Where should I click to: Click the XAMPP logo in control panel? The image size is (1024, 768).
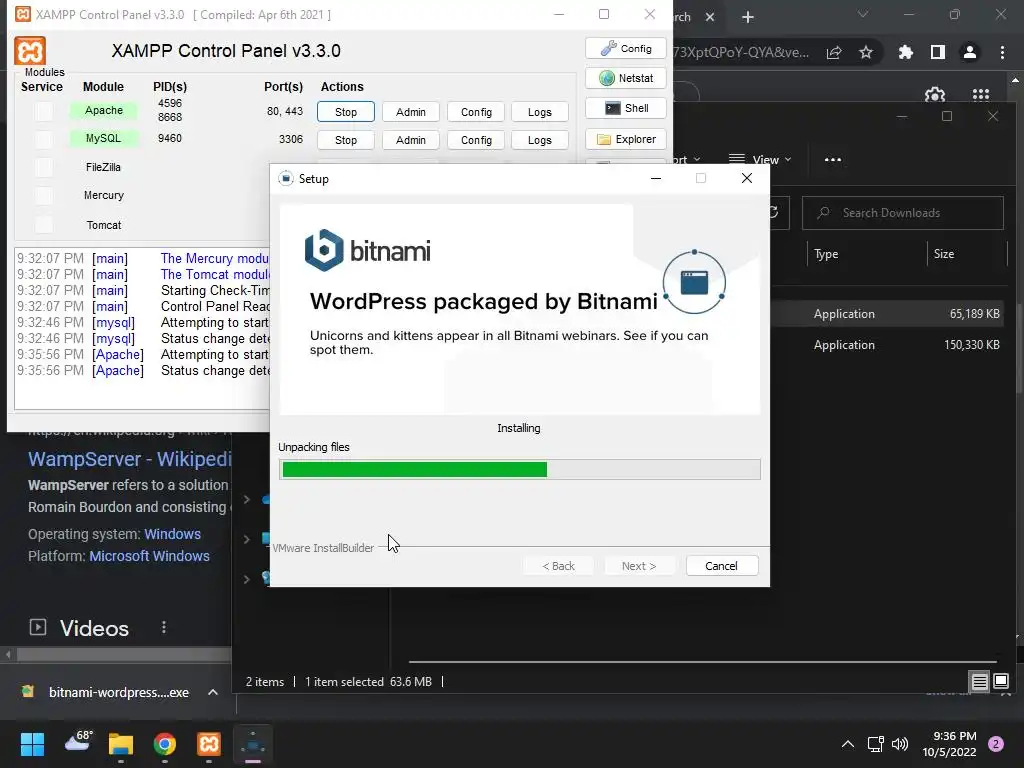(x=30, y=51)
